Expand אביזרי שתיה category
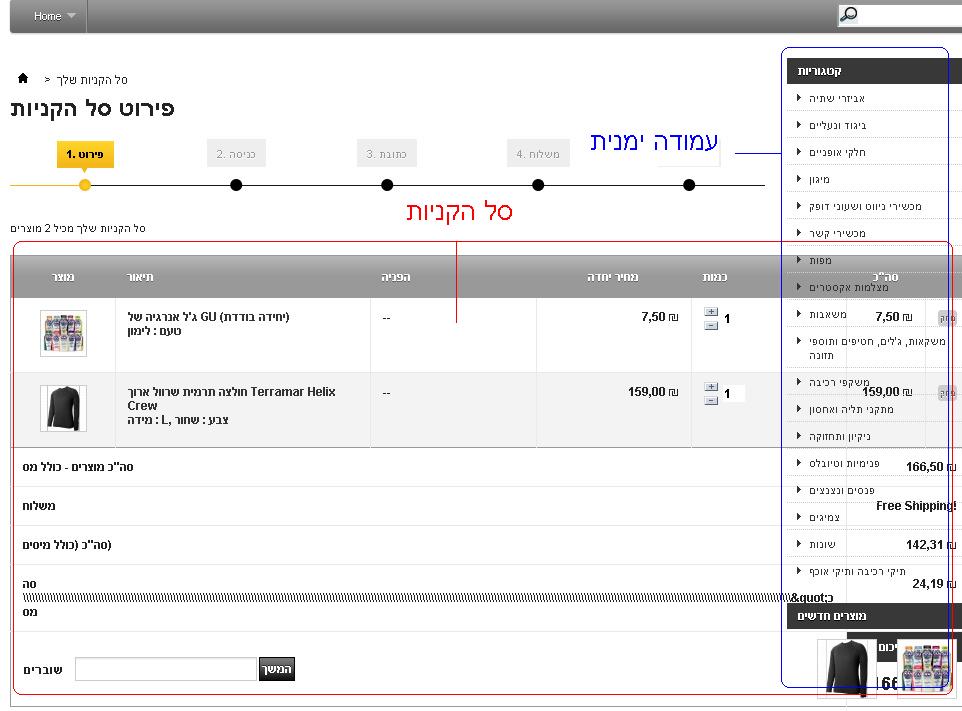Viewport: 962px width, 711px height. (x=837, y=98)
